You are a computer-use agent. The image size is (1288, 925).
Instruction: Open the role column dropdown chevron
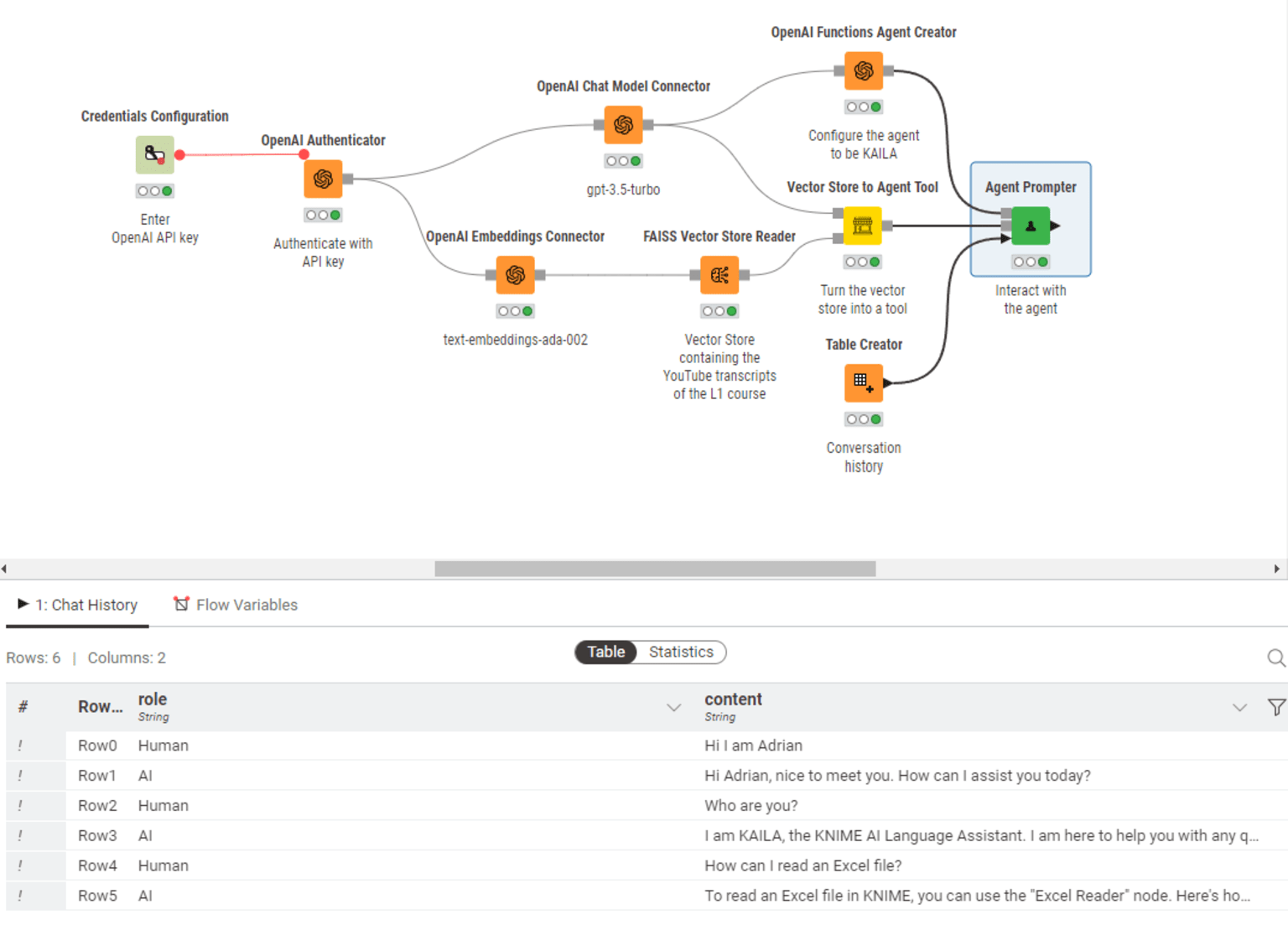click(x=673, y=708)
